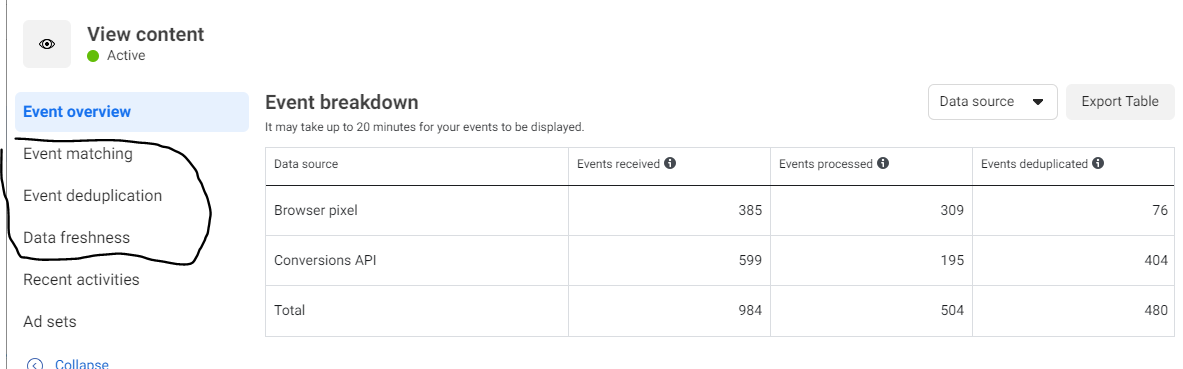Click the info icon beside Events received
Screen dimensions: 1183x369
point(670,163)
